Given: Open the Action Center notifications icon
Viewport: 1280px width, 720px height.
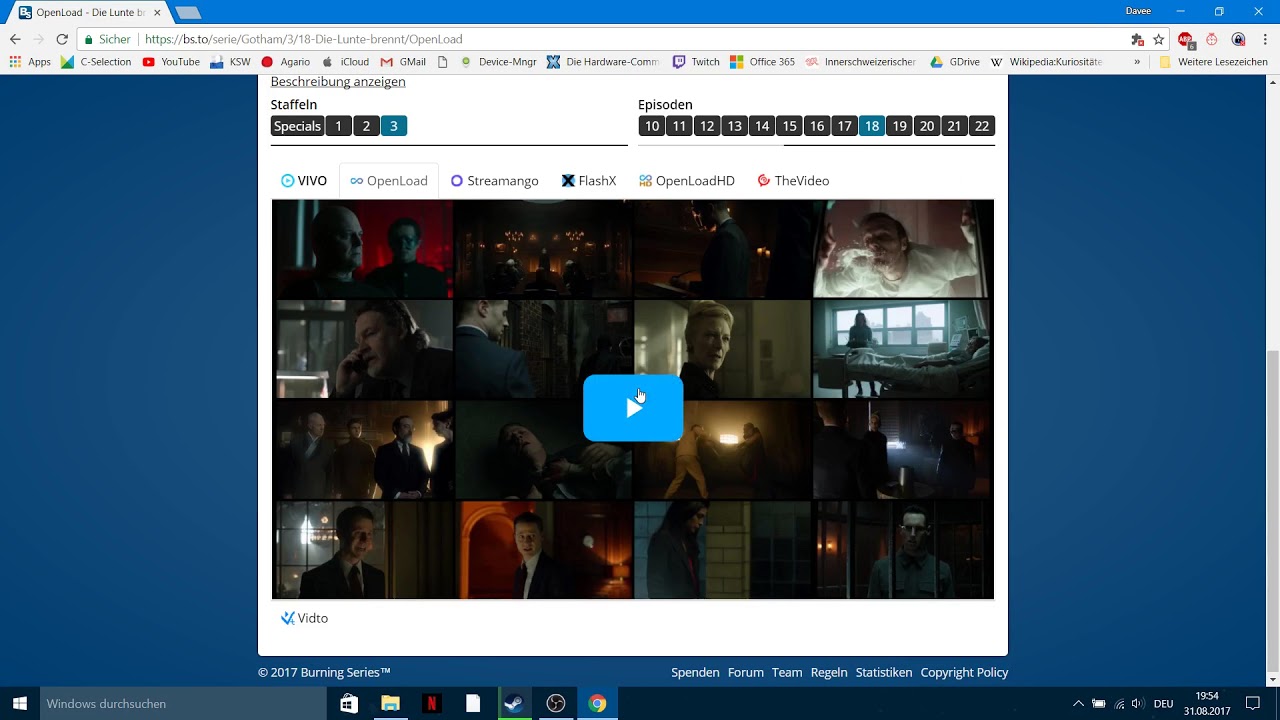Looking at the screenshot, I should click(1252, 704).
